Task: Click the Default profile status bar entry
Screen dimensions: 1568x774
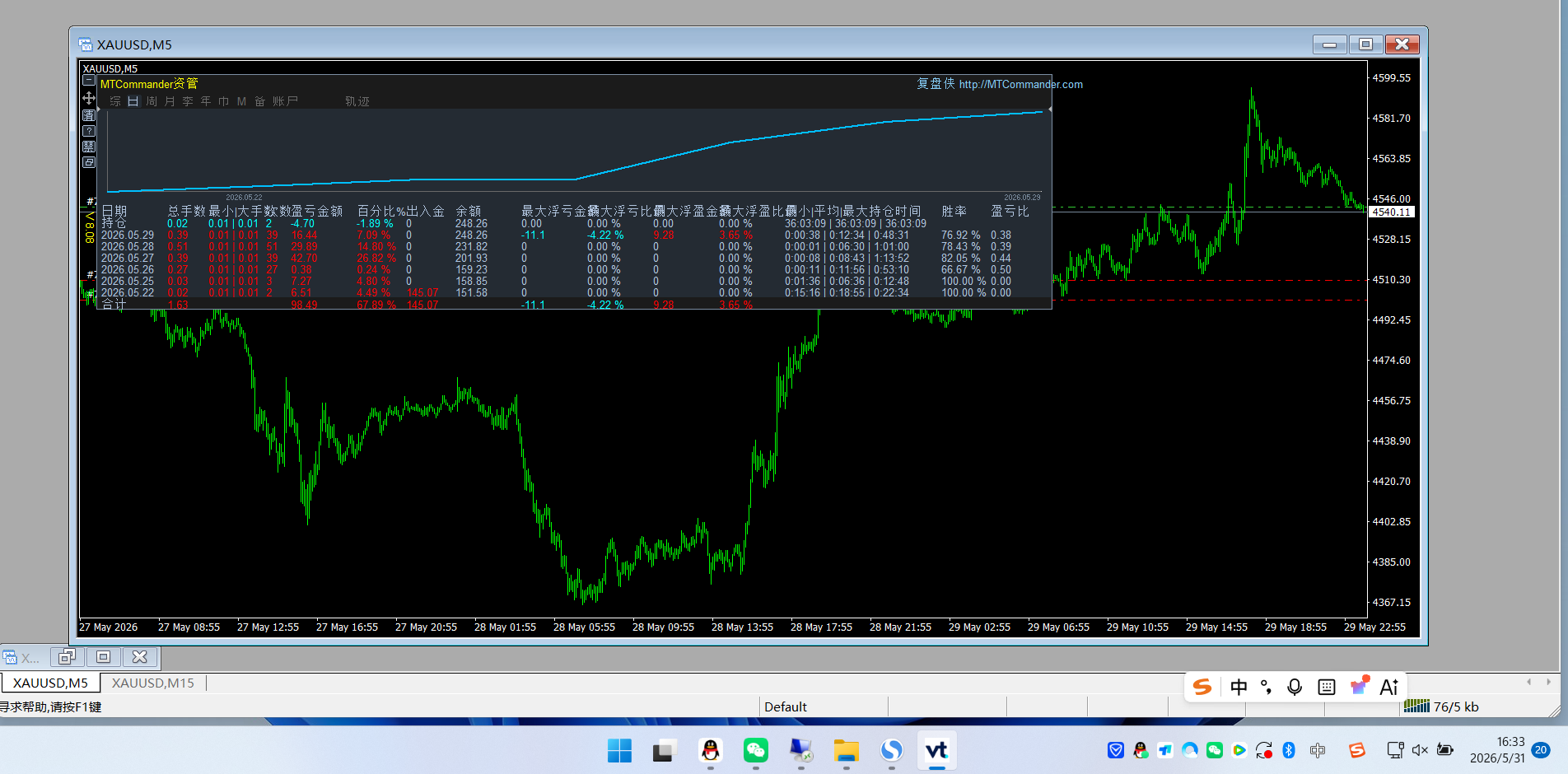Action: click(x=786, y=706)
